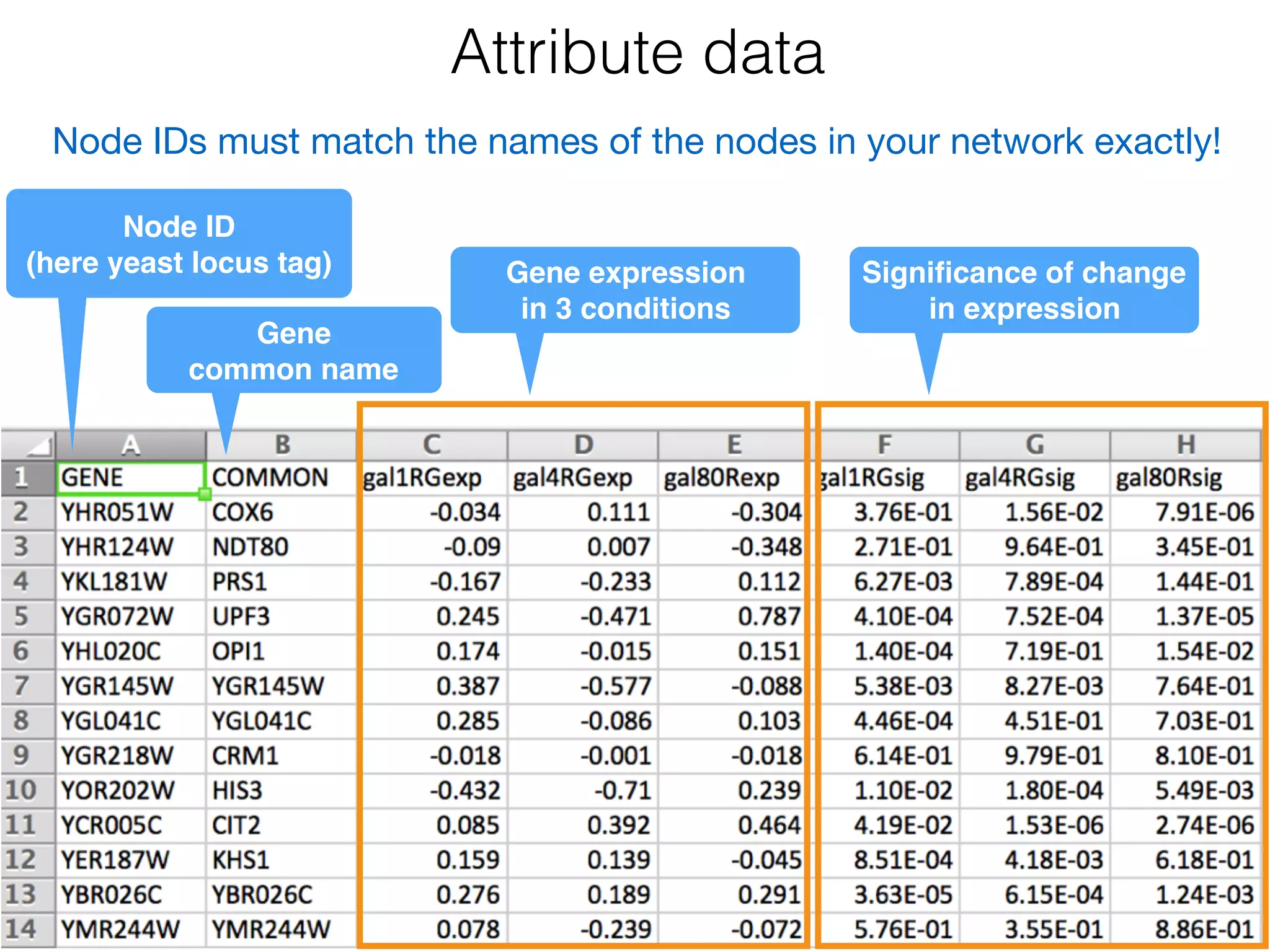Select column F header
Viewport: 1270px width, 952px height.
(885, 445)
